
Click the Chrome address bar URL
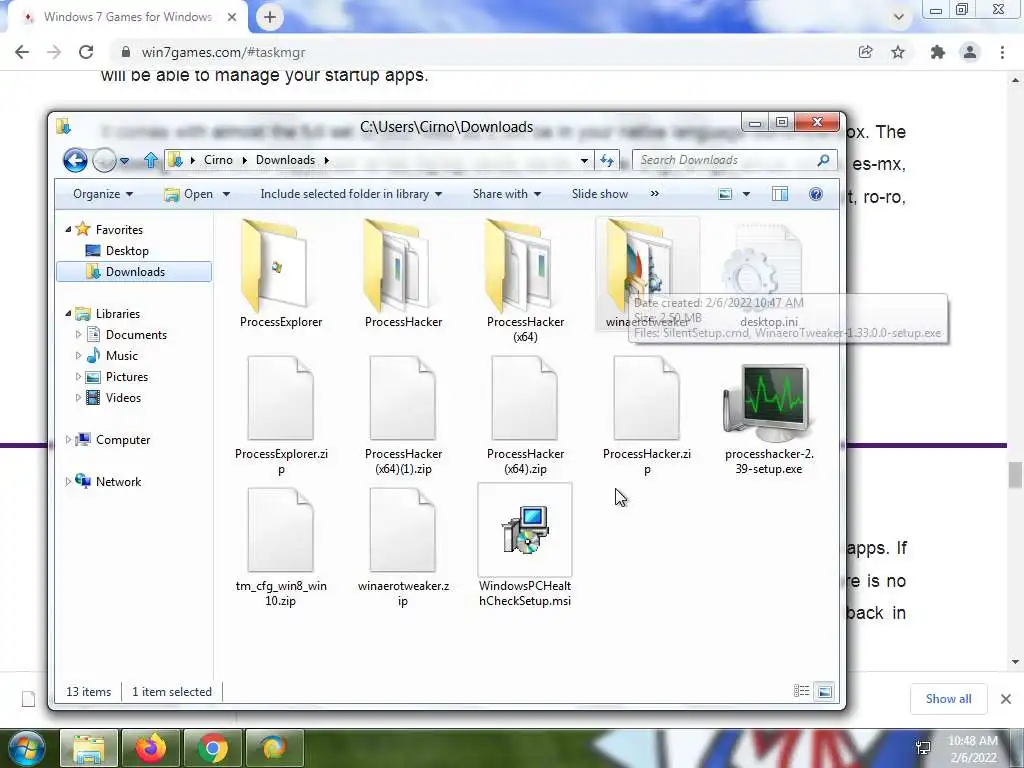click(x=223, y=52)
